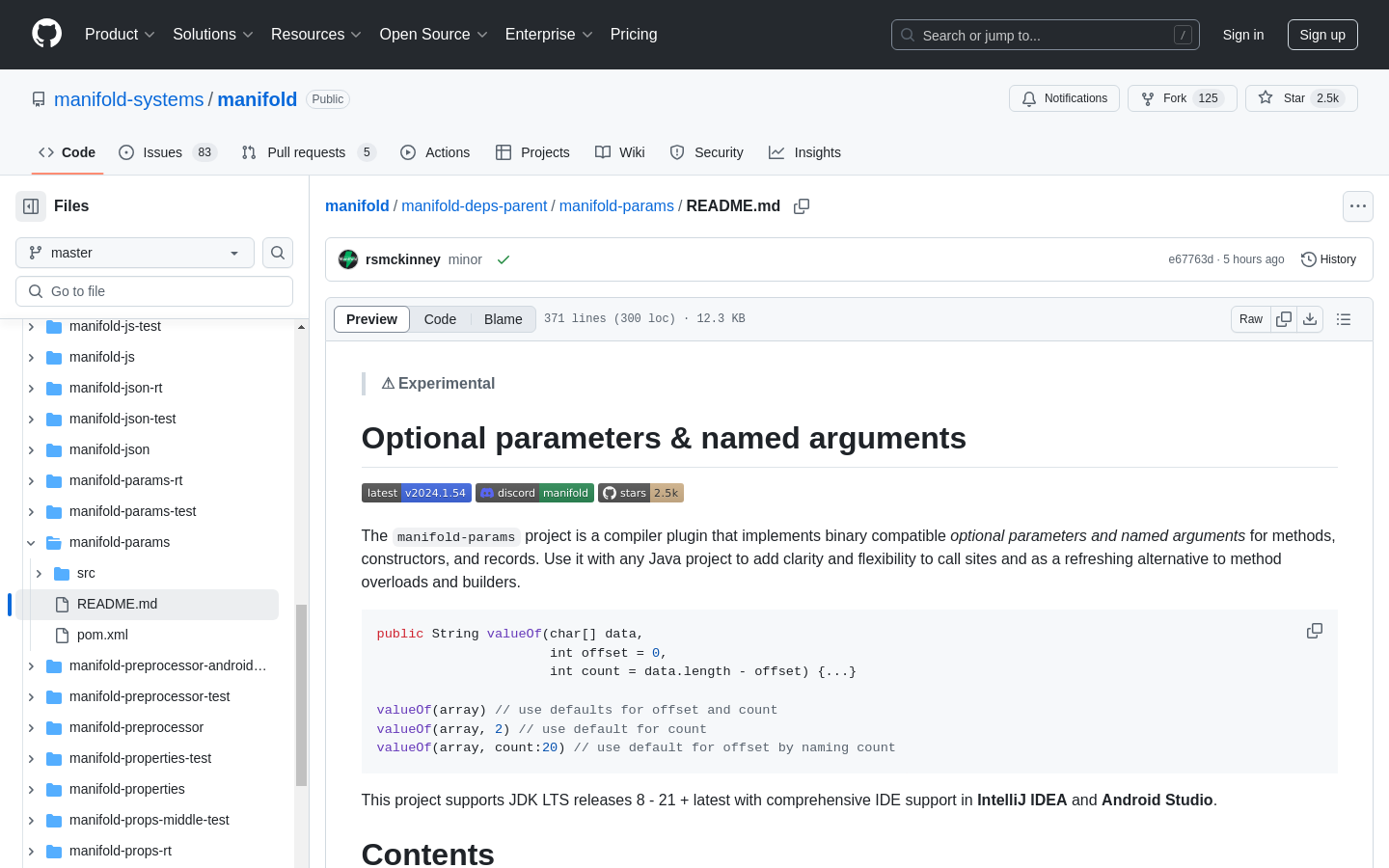Open more file actions ellipsis menu
This screenshot has width=1389, height=868.
coord(1358,206)
